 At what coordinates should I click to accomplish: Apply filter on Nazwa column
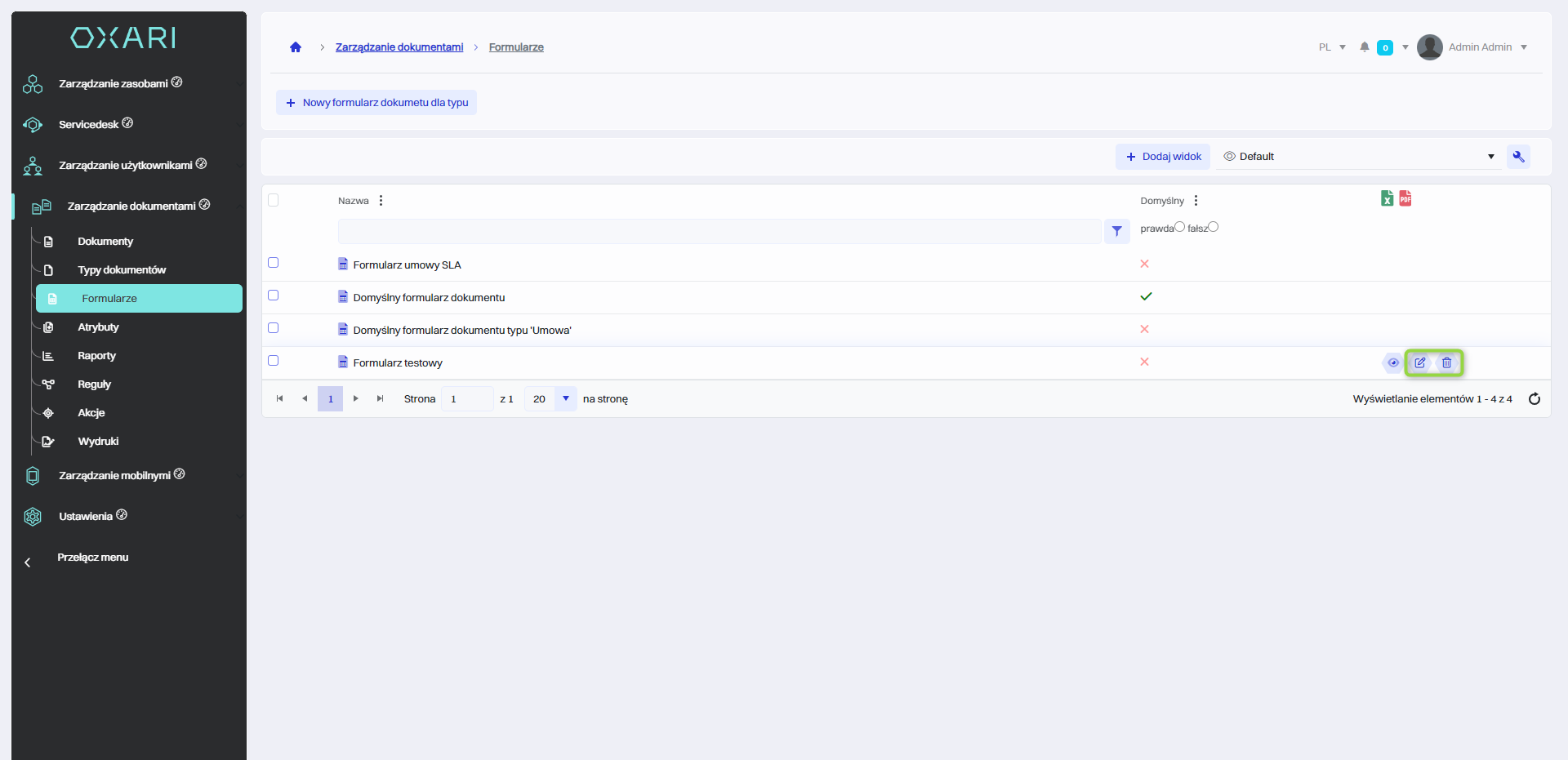tap(1116, 232)
